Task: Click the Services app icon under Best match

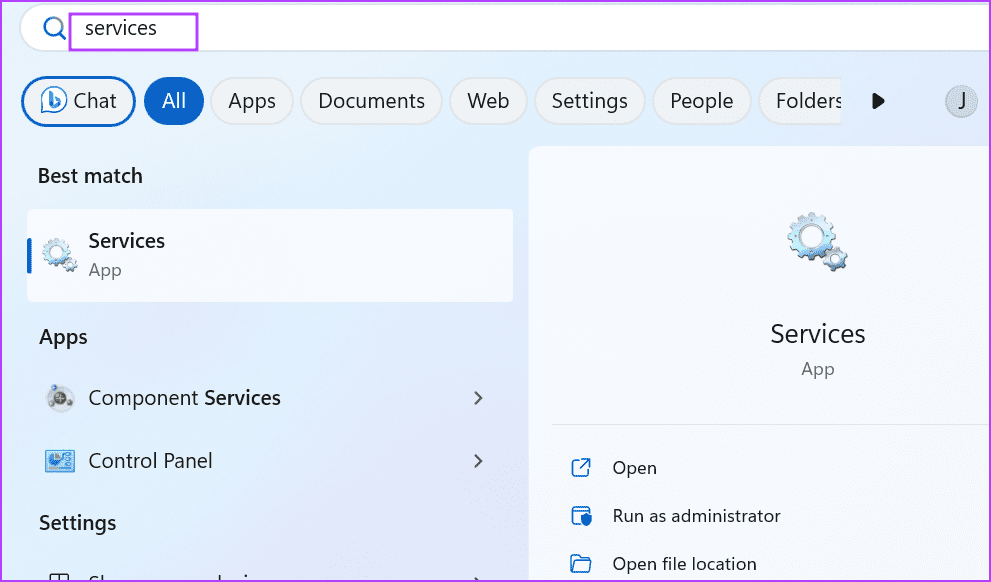Action: click(x=57, y=255)
